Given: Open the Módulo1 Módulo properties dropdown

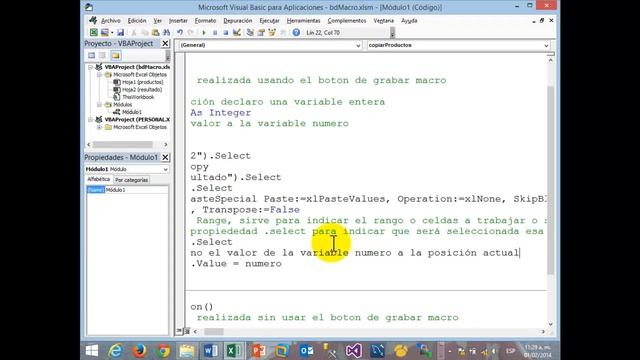Looking at the screenshot, I should coord(165,169).
